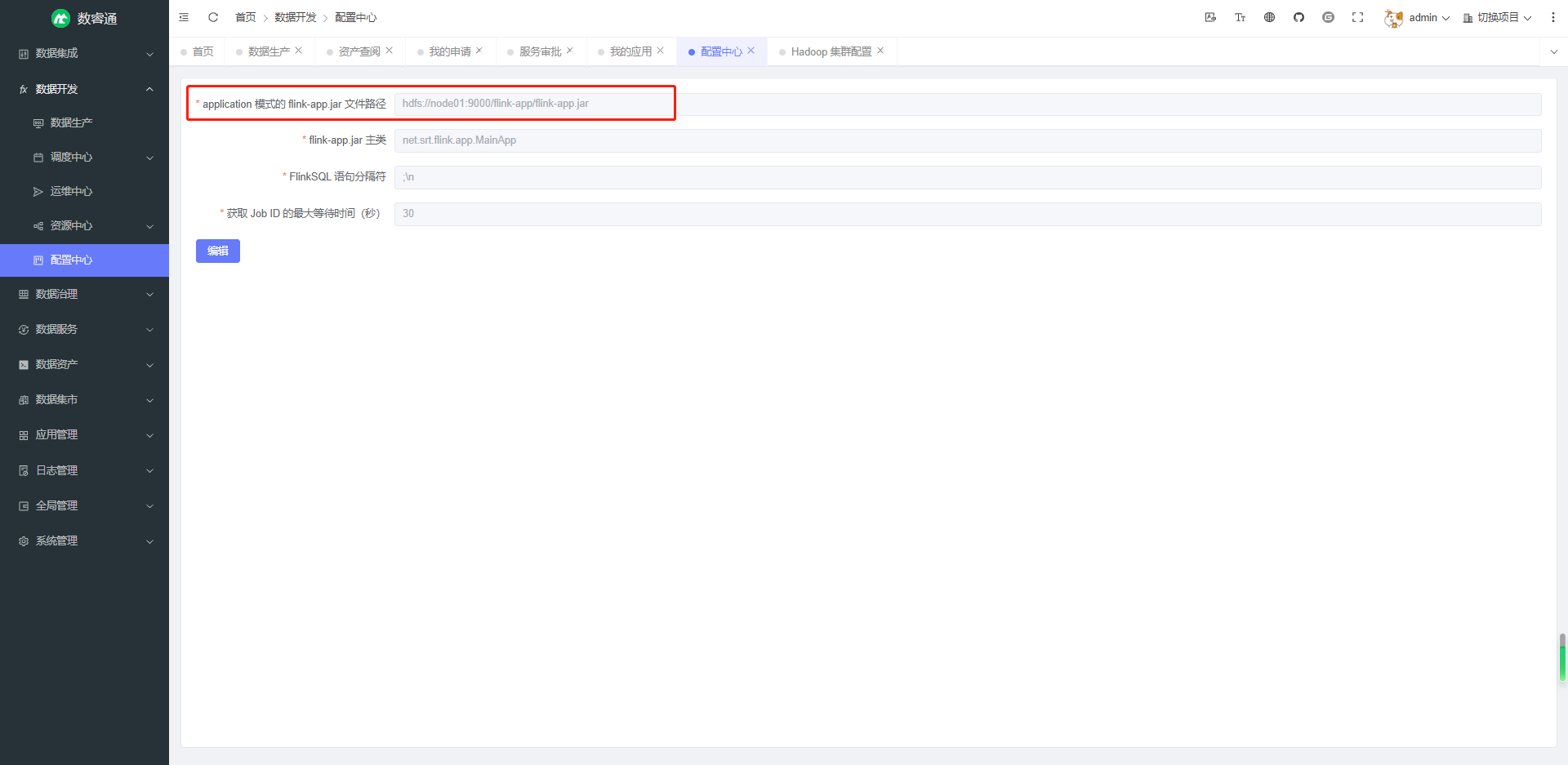Viewport: 1568px width, 765px height.
Task: Expand the 数据集市 sidebar menu
Action: click(84, 400)
